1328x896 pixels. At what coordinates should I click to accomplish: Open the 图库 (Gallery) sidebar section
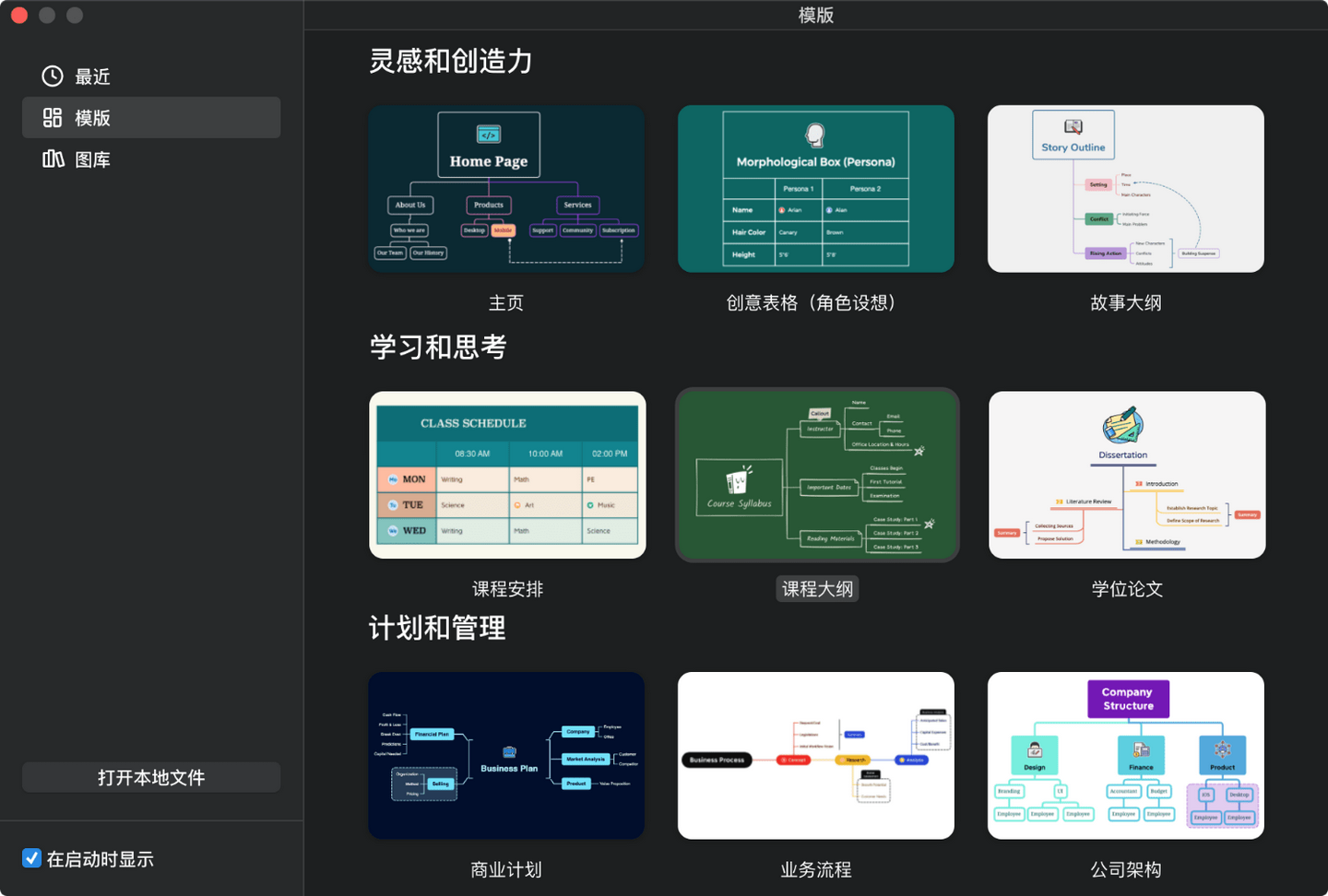tap(92, 159)
